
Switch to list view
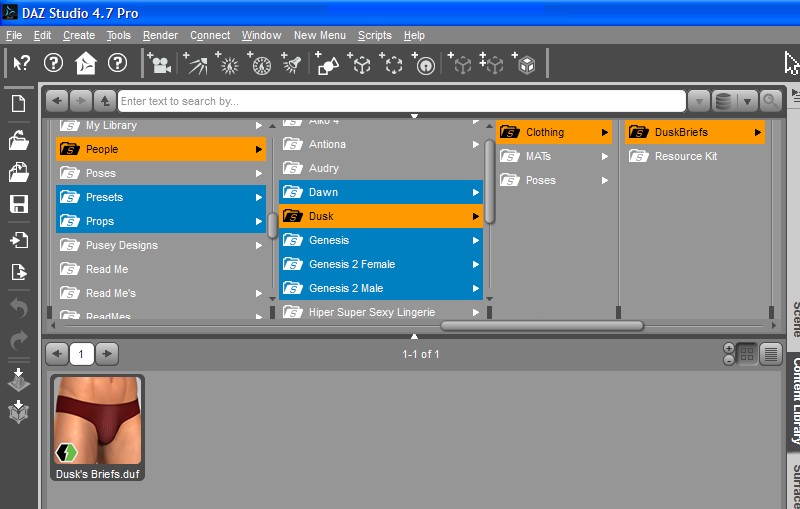771,353
